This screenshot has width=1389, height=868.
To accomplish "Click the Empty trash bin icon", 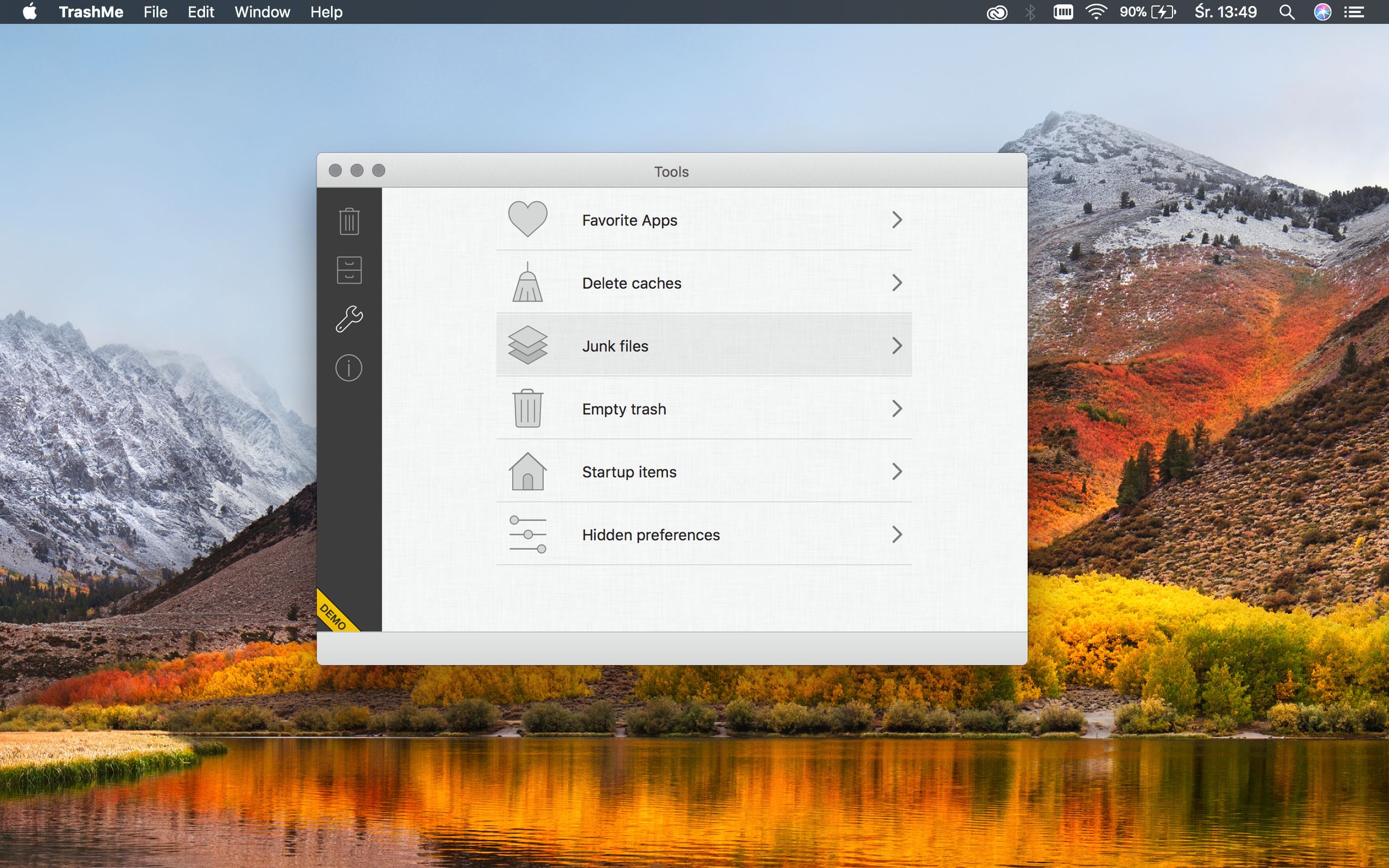I will click(x=528, y=409).
